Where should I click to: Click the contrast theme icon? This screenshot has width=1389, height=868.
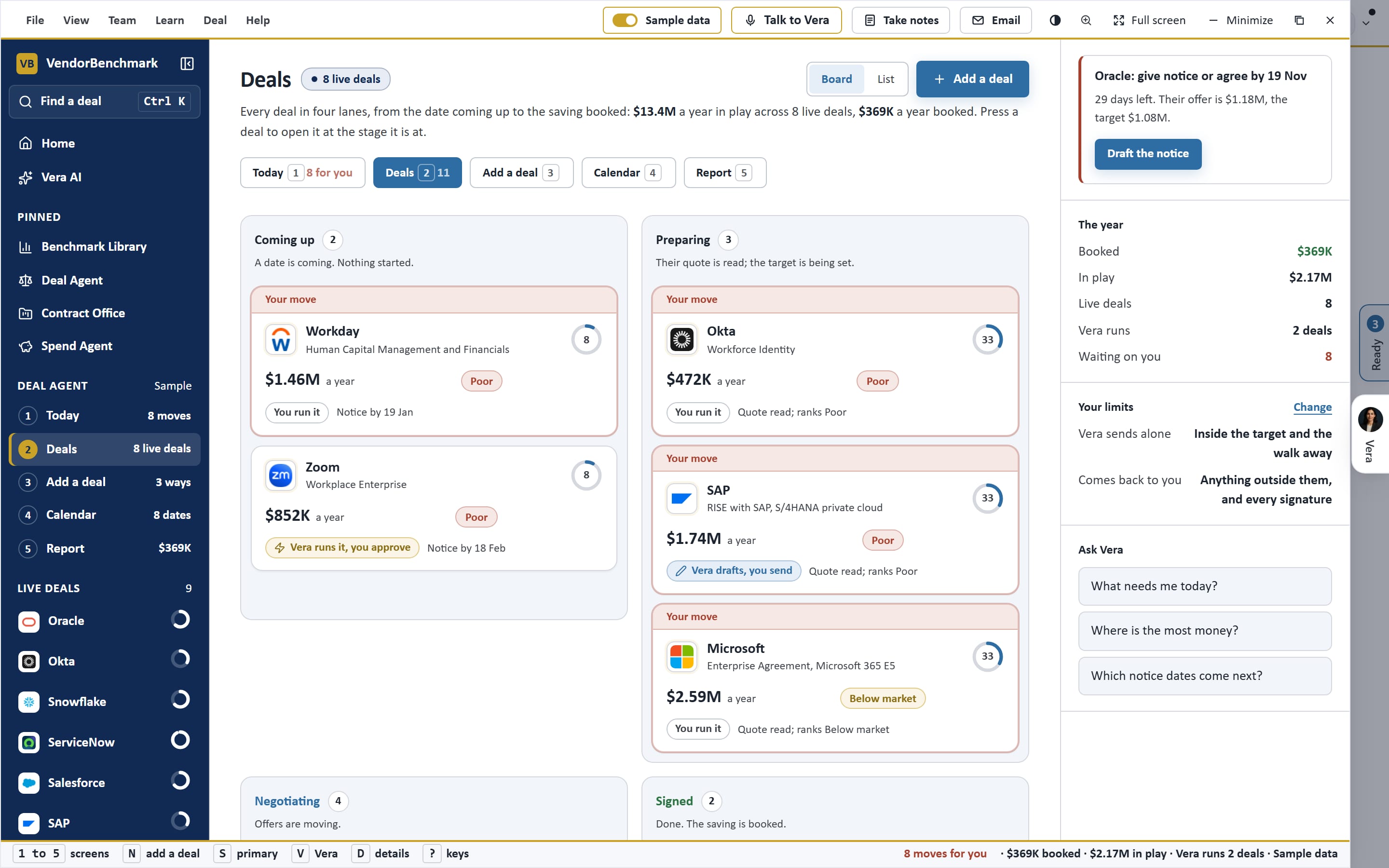pos(1055,20)
